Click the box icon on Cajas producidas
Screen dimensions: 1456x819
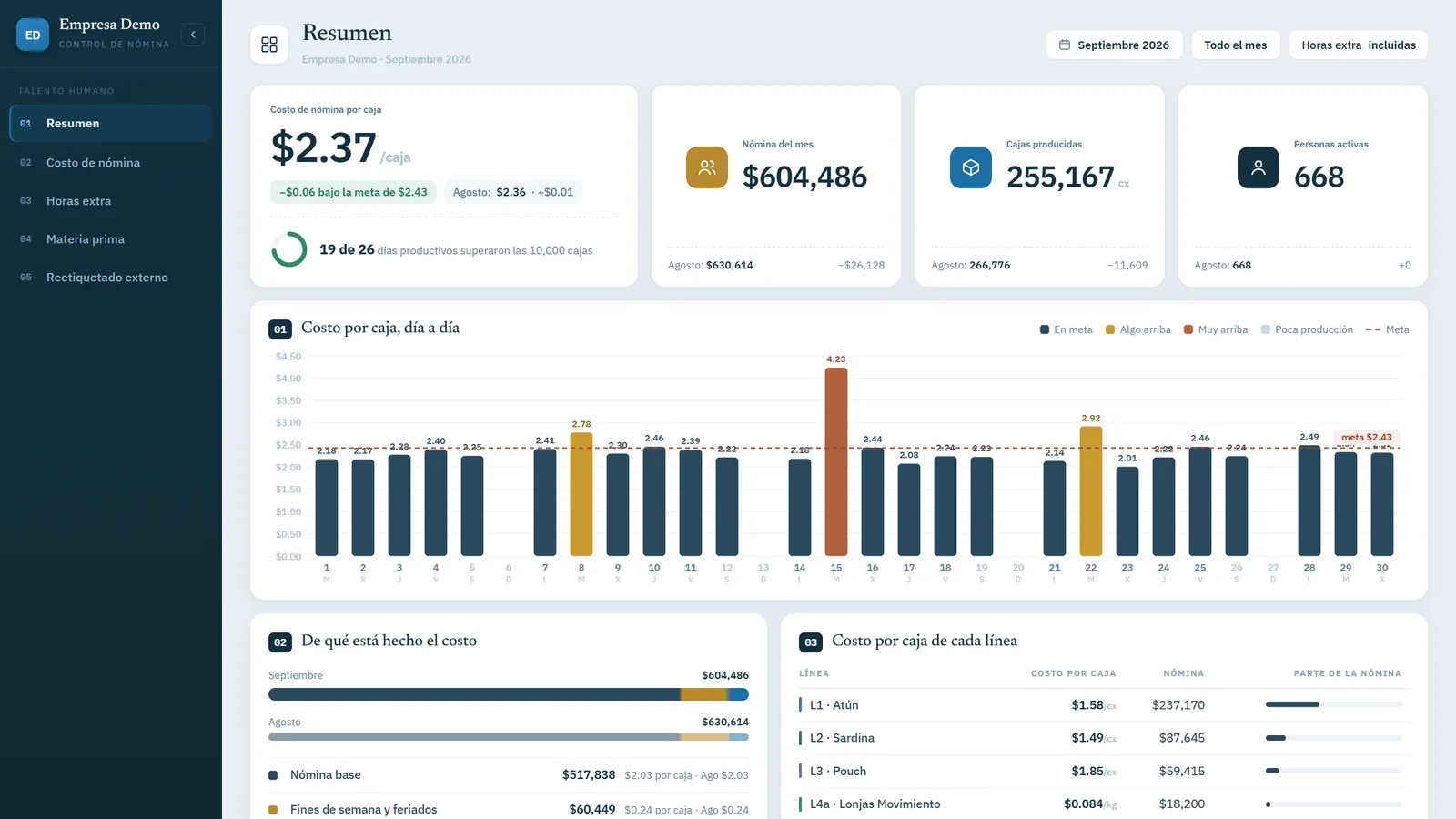(971, 167)
